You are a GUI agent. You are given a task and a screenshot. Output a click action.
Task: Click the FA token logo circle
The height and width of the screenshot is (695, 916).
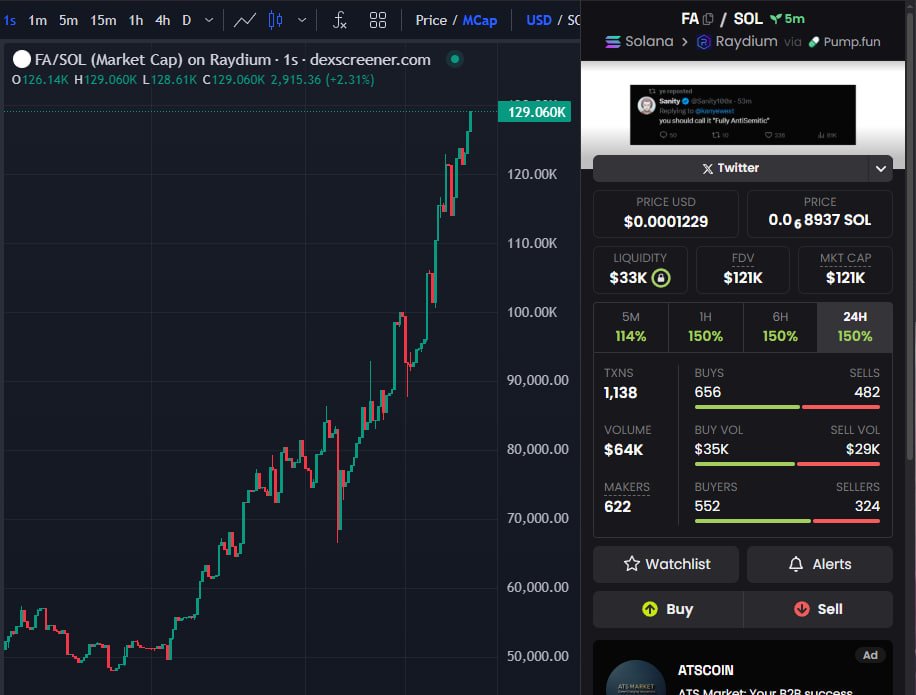point(22,60)
